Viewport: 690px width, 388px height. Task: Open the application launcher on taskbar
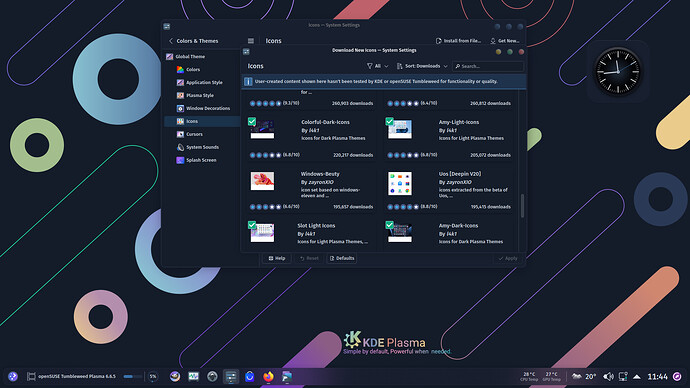pos(13,377)
